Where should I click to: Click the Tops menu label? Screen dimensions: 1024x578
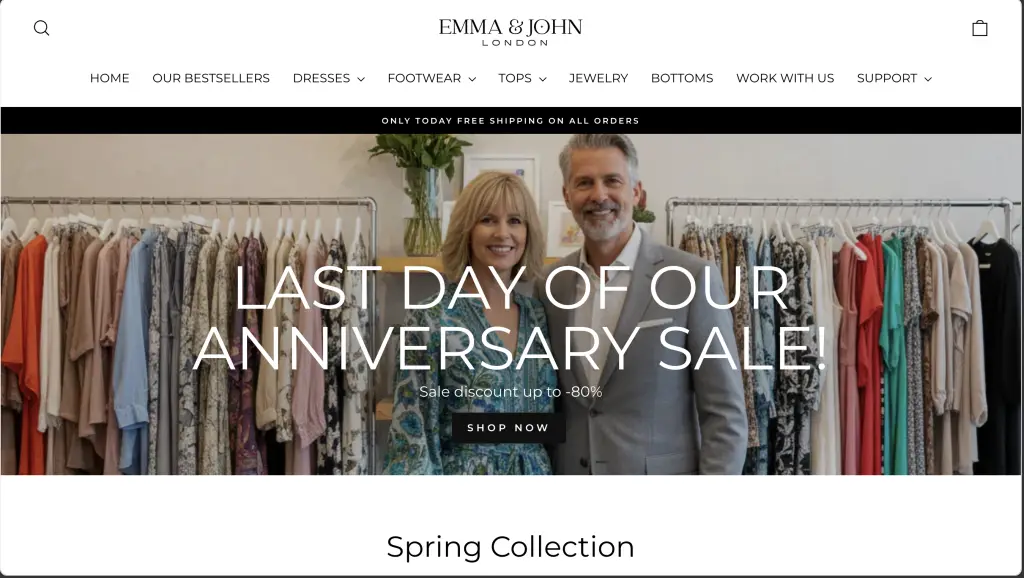(515, 78)
